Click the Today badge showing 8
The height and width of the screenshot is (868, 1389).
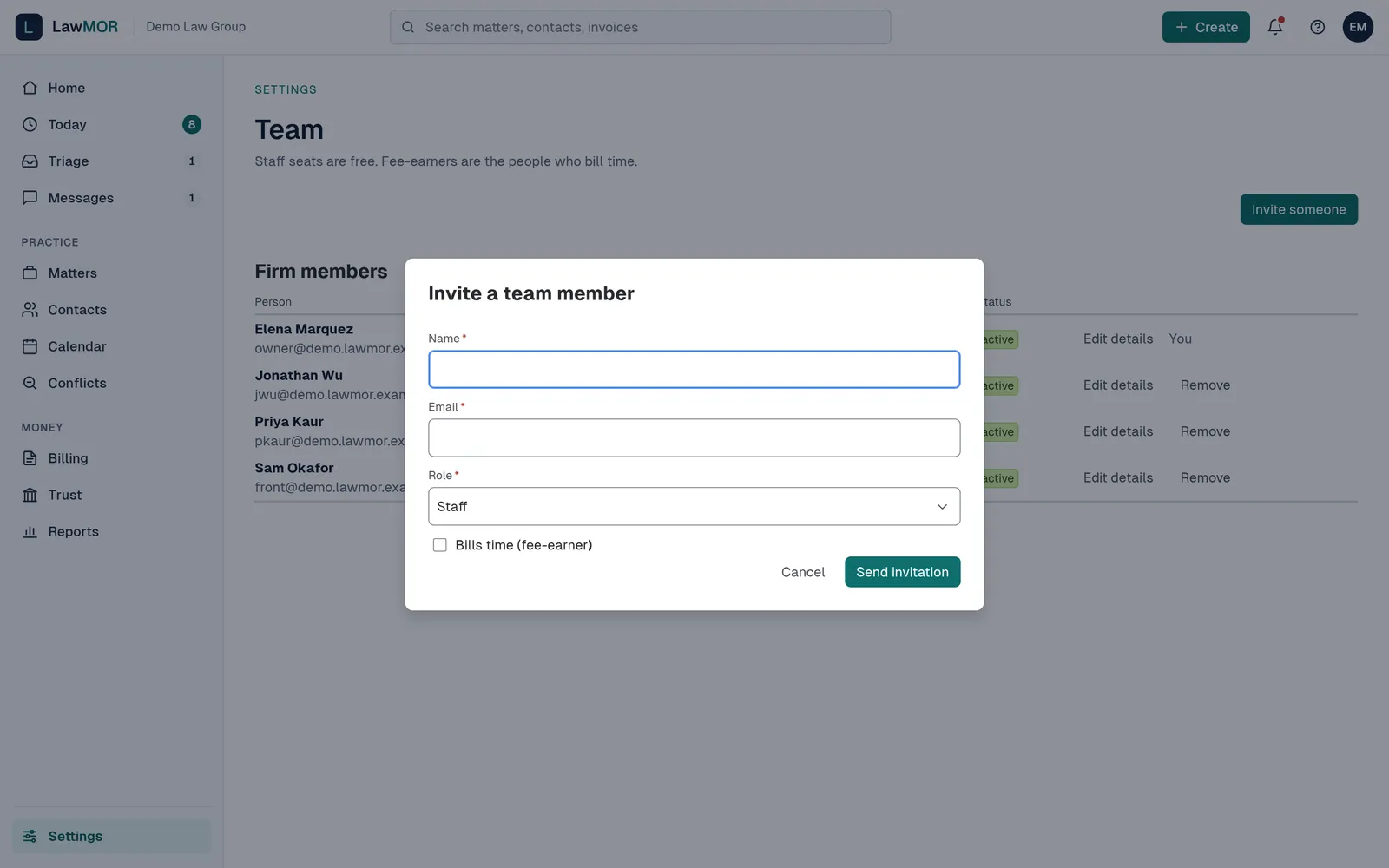[192, 124]
